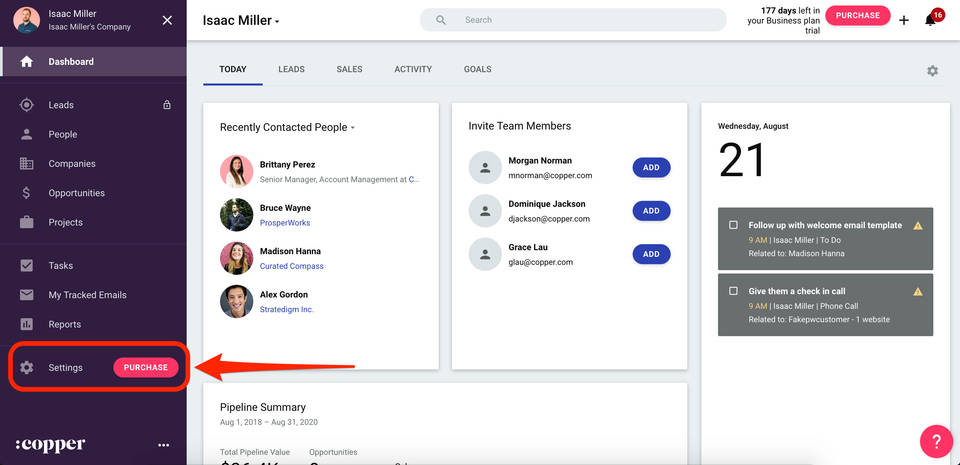Click Purchase button next to Settings
The height and width of the screenshot is (465, 960).
click(146, 367)
